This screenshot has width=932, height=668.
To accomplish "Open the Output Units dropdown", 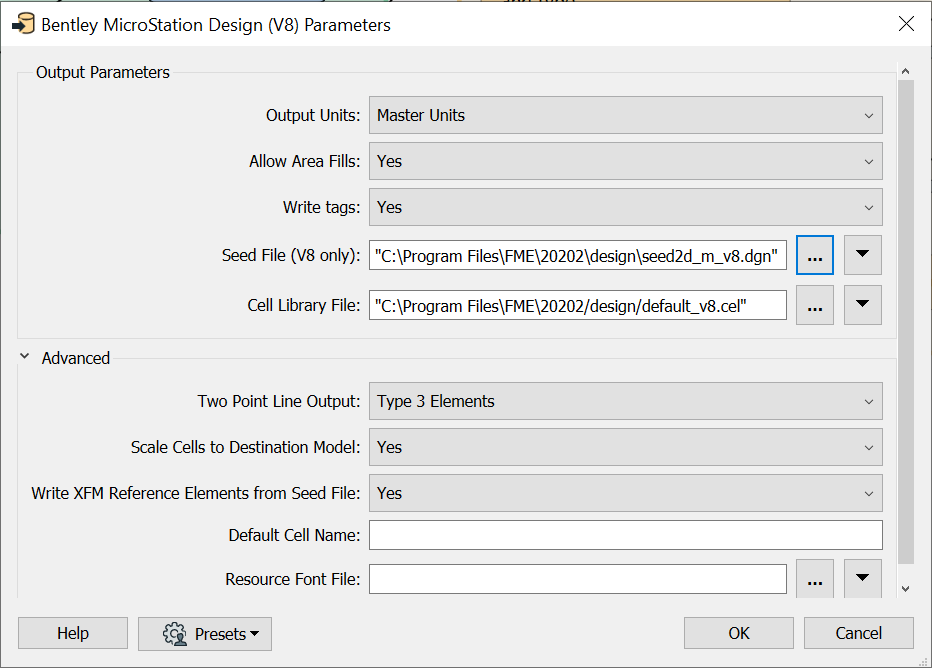I will pos(625,115).
